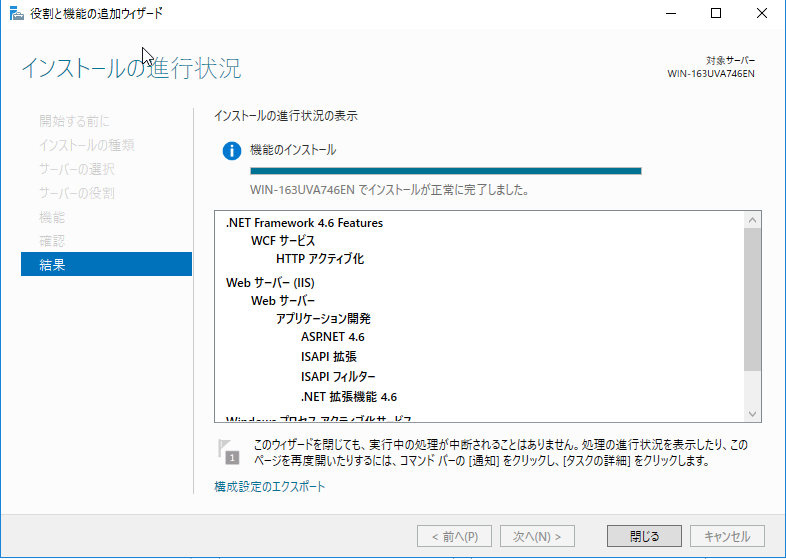Image resolution: width=786 pixels, height=559 pixels.
Task: Select the 結果 step in the sidebar
Action: click(106, 264)
